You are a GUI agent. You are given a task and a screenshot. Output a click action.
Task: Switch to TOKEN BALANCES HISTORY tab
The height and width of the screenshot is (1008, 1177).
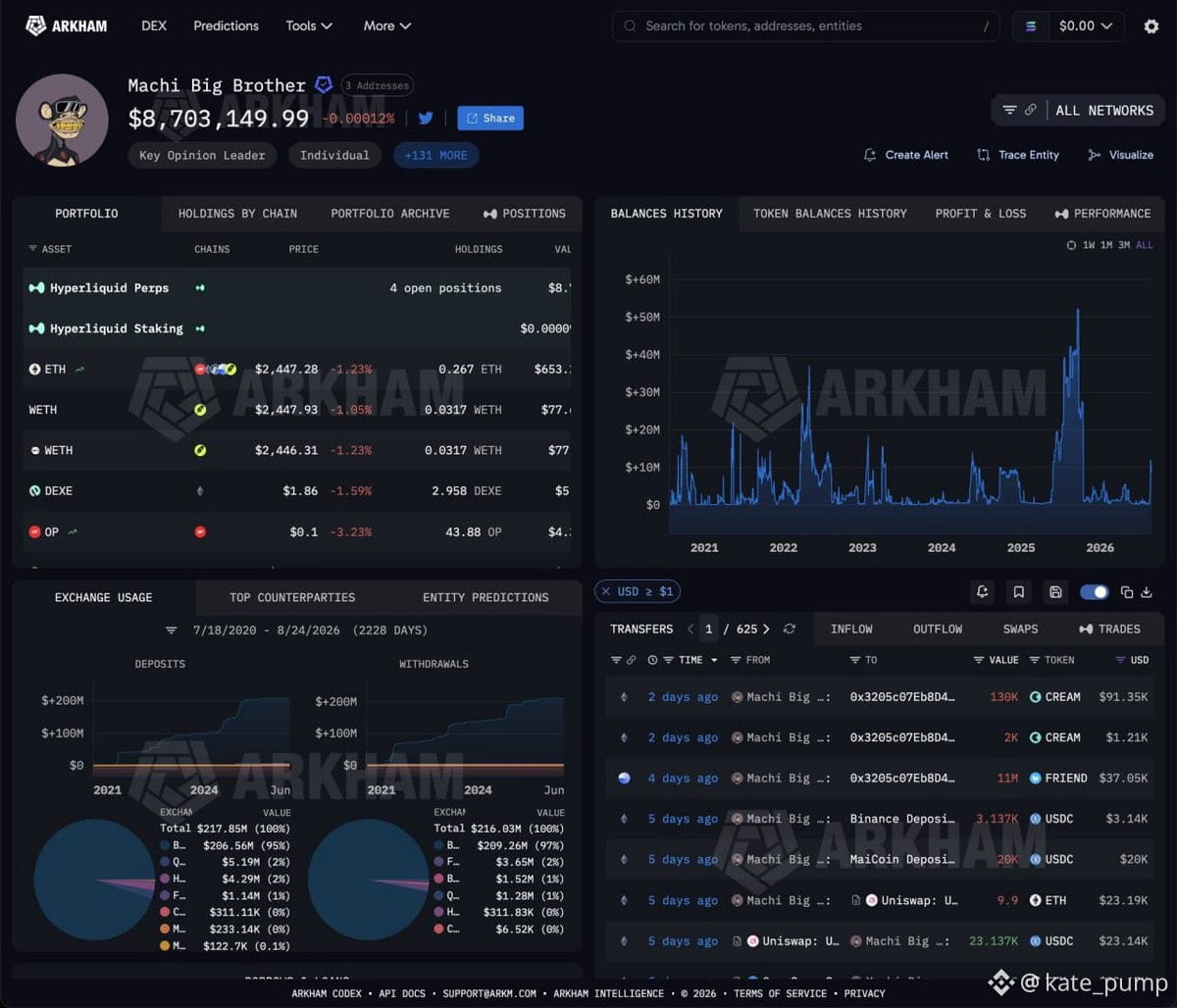(x=830, y=213)
